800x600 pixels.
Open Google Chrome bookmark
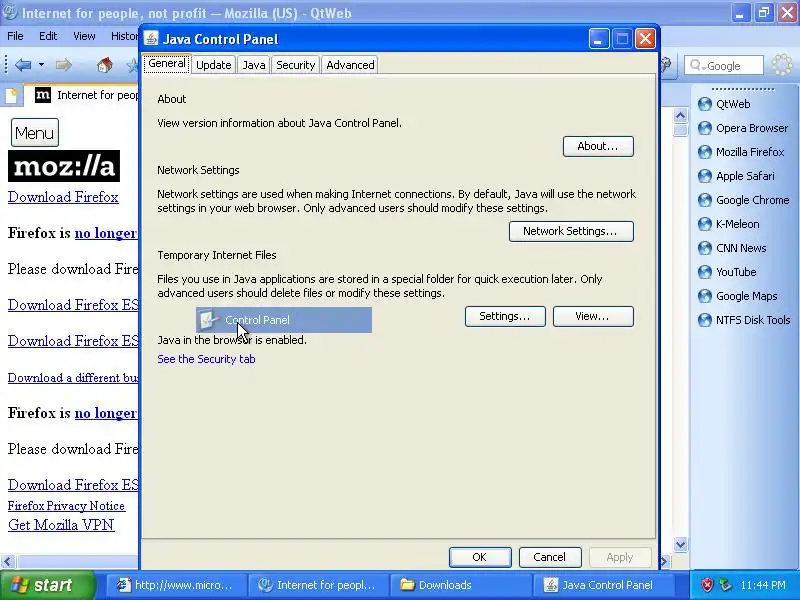pos(744,200)
